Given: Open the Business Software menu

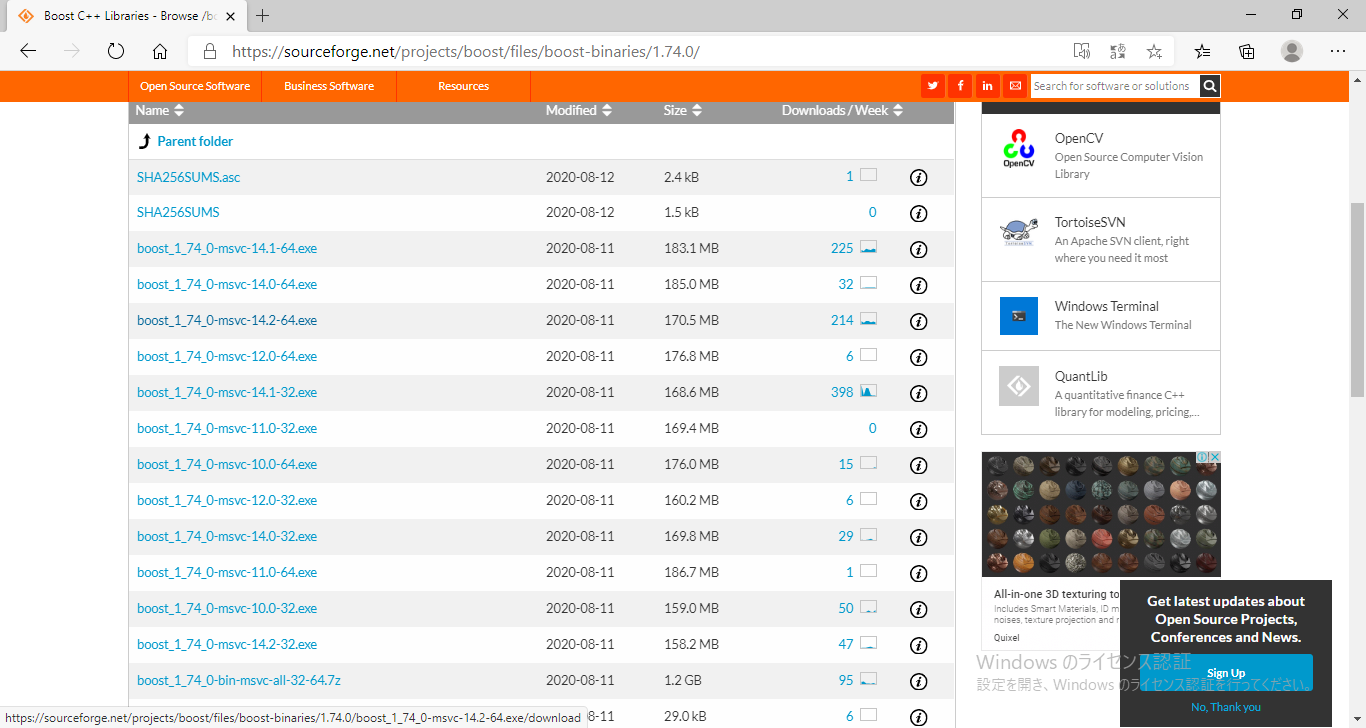Looking at the screenshot, I should (329, 86).
